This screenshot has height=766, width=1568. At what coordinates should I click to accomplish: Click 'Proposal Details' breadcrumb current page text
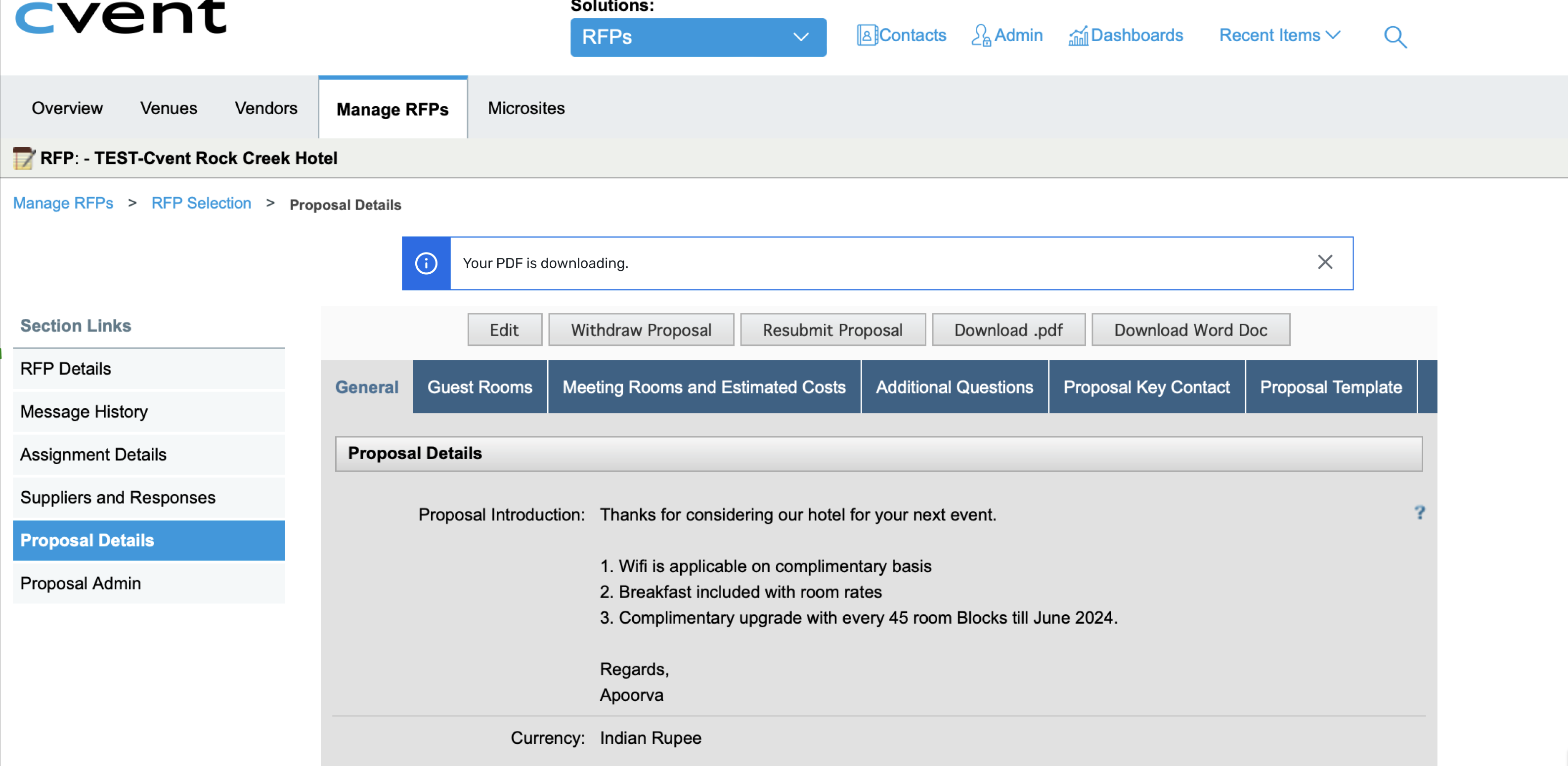(345, 205)
